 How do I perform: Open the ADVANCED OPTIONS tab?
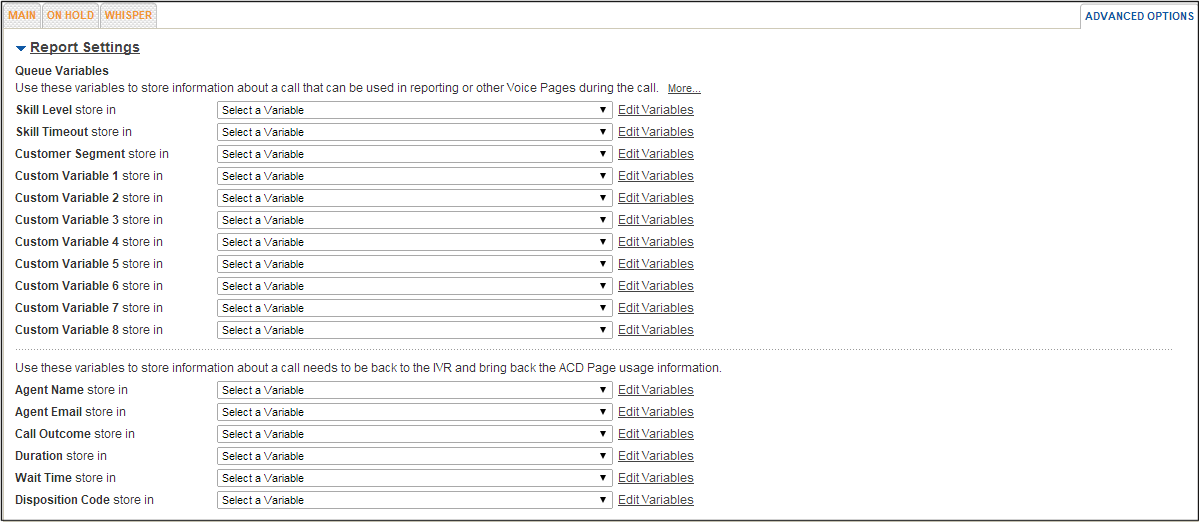point(1139,16)
